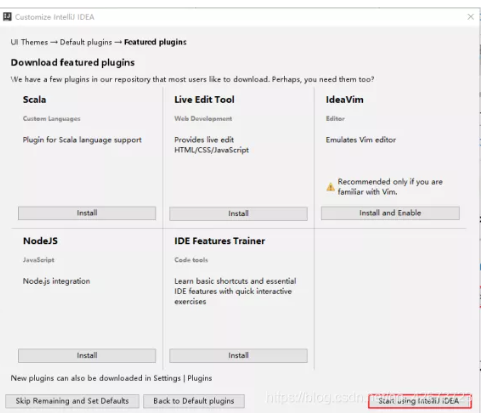The height and width of the screenshot is (418, 487).
Task: Click the Scala plugin heading
Action: point(35,100)
